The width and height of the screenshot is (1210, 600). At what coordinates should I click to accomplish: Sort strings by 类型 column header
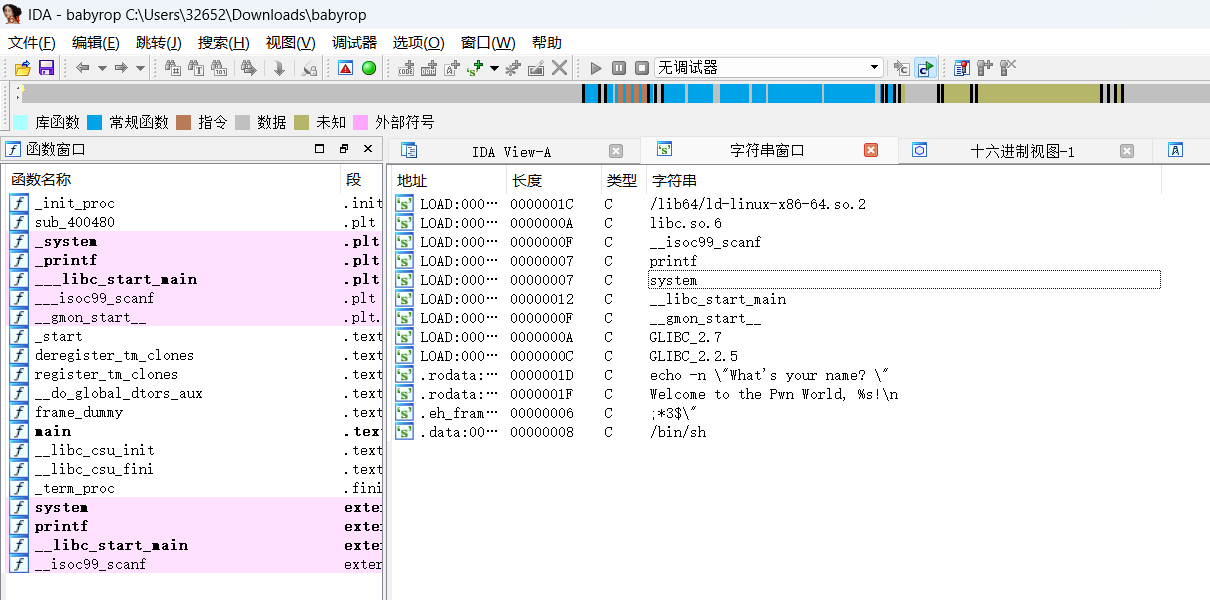point(624,181)
